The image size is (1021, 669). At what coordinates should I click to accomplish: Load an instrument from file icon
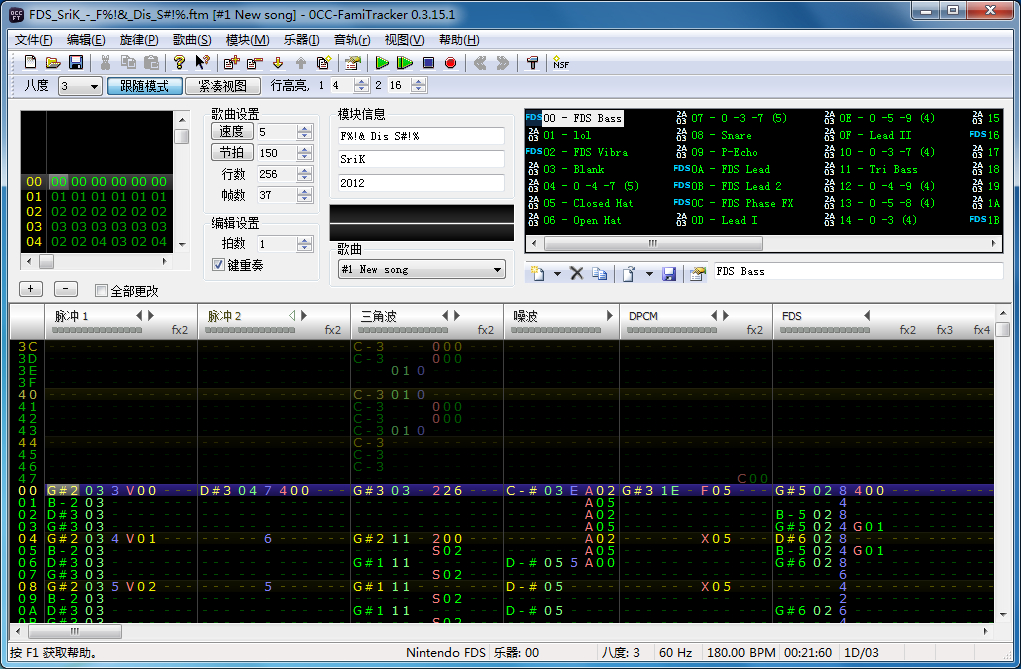[628, 273]
